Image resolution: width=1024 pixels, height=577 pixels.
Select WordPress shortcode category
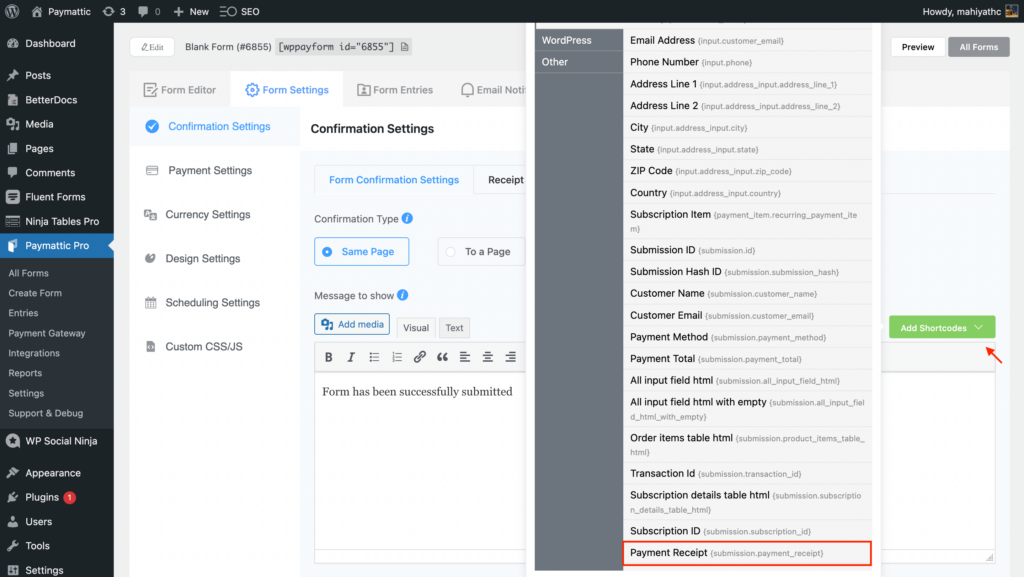coord(579,40)
